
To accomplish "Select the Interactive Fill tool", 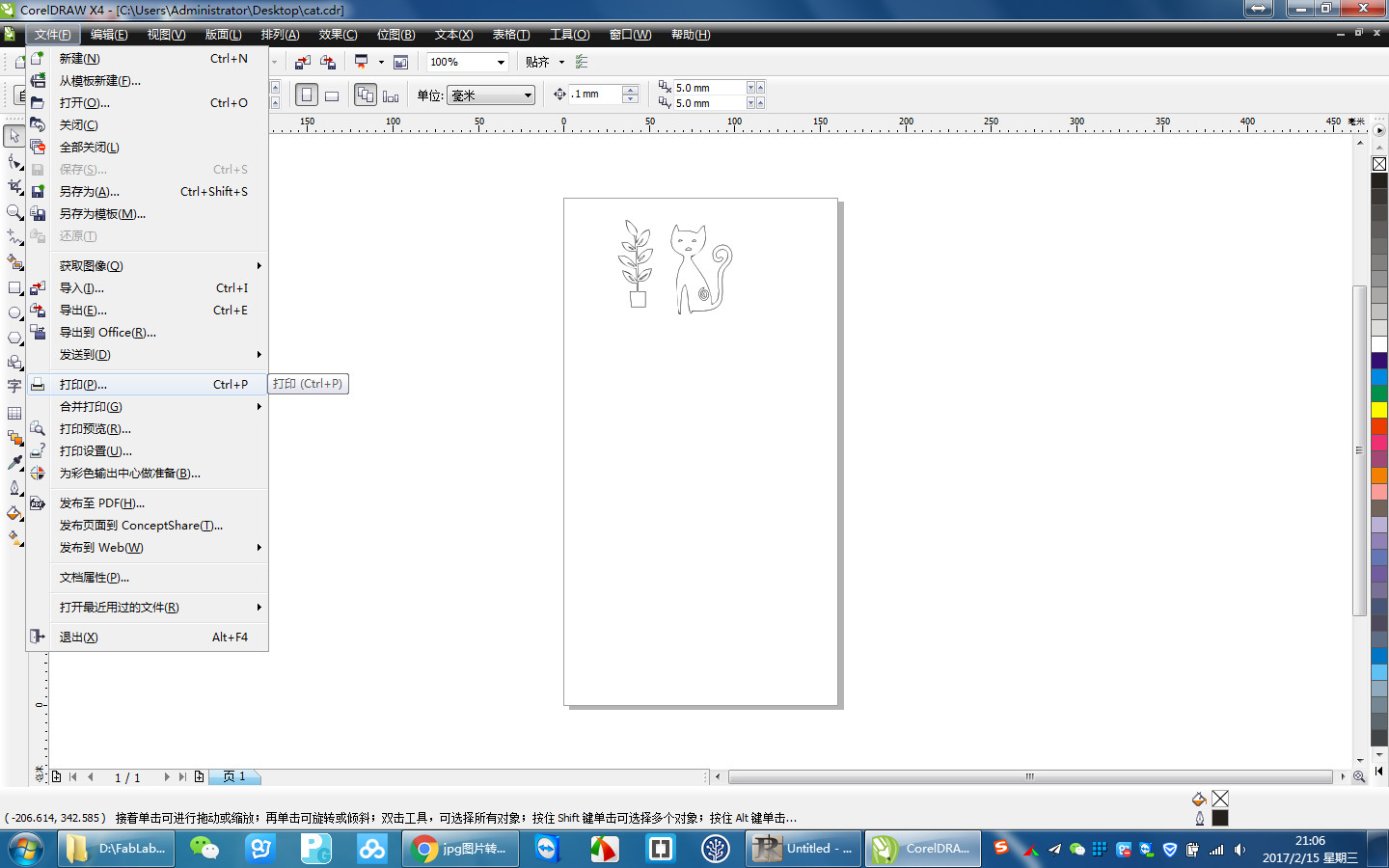I will click(14, 538).
